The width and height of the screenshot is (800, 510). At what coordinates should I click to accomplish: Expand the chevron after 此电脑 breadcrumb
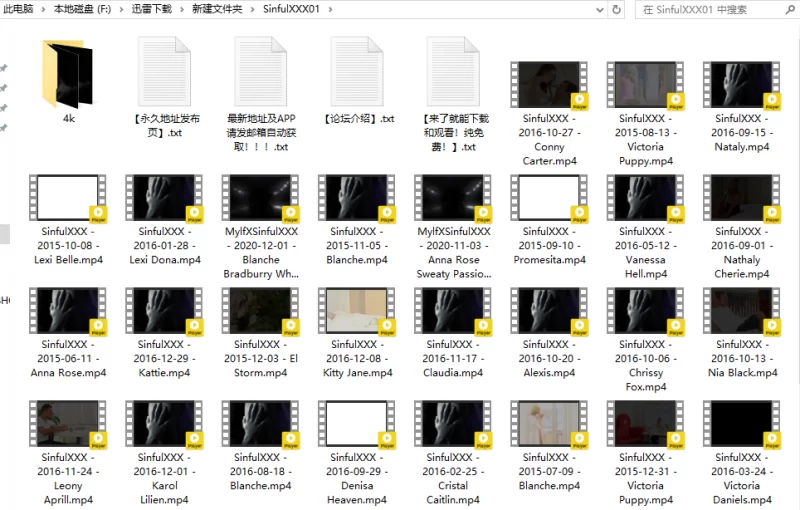pos(43,9)
